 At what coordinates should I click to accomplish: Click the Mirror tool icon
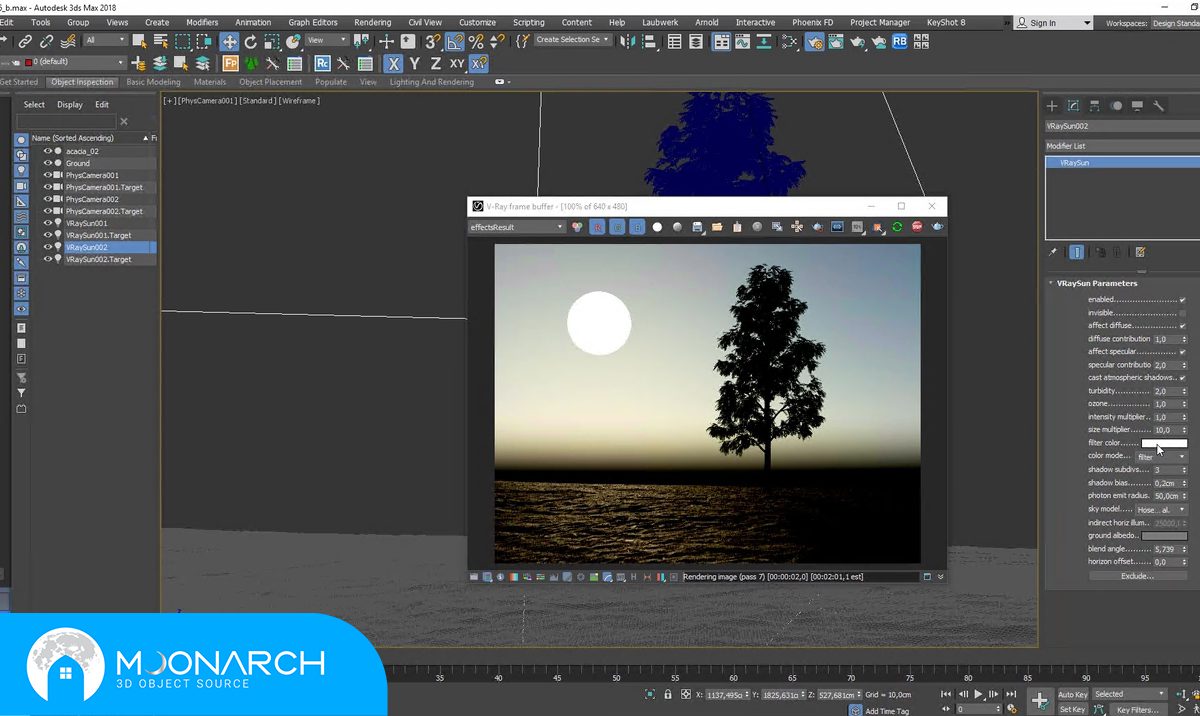pos(628,41)
